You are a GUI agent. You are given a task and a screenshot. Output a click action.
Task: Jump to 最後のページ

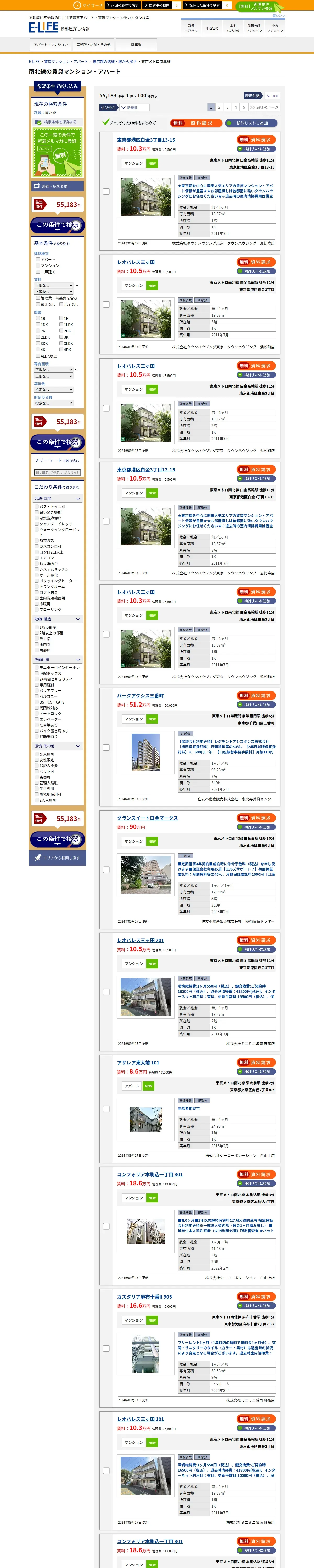tap(264, 107)
